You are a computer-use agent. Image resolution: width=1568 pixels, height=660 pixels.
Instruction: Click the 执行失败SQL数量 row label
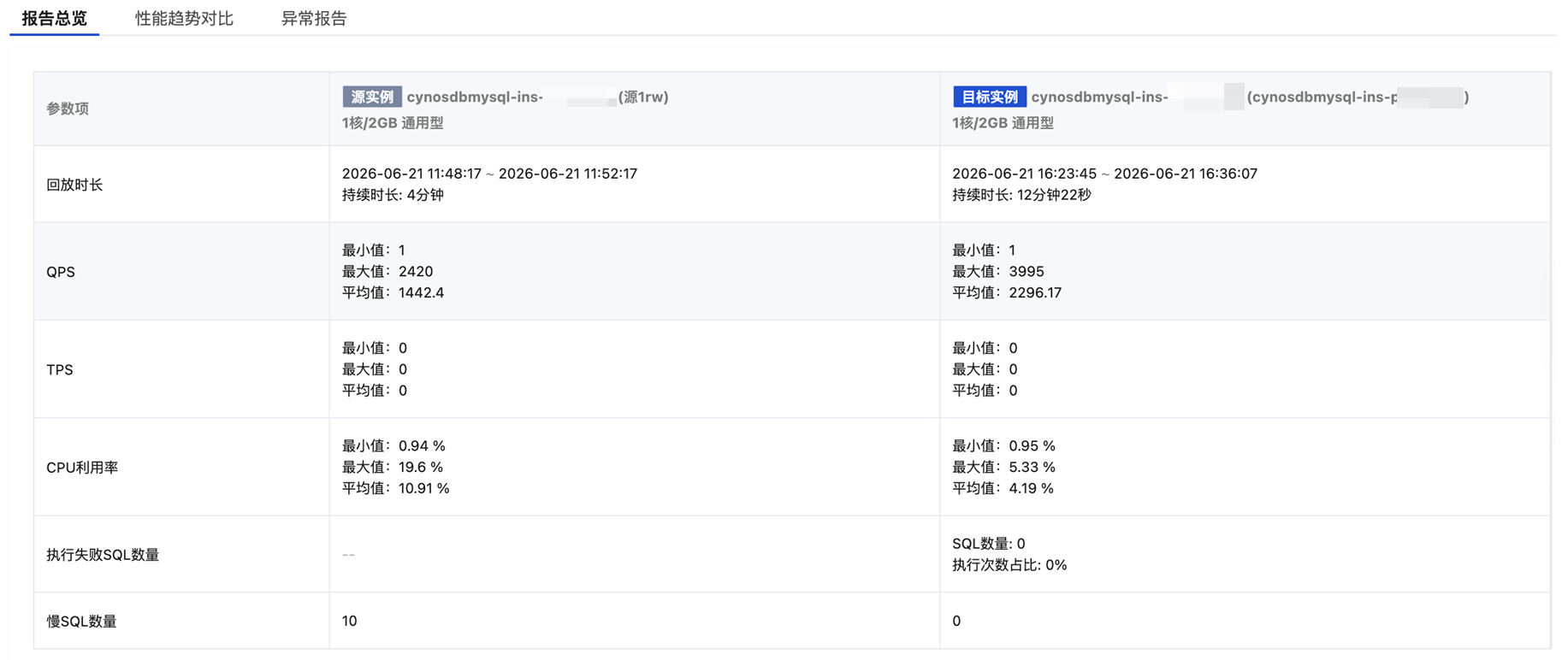103,555
